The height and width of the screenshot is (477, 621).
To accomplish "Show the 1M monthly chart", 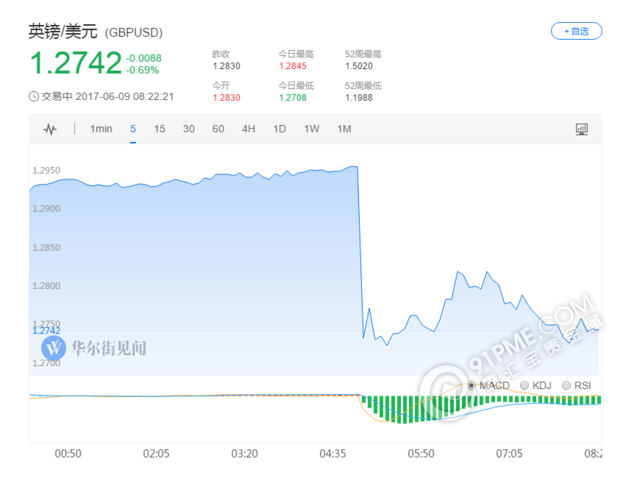I will [344, 129].
